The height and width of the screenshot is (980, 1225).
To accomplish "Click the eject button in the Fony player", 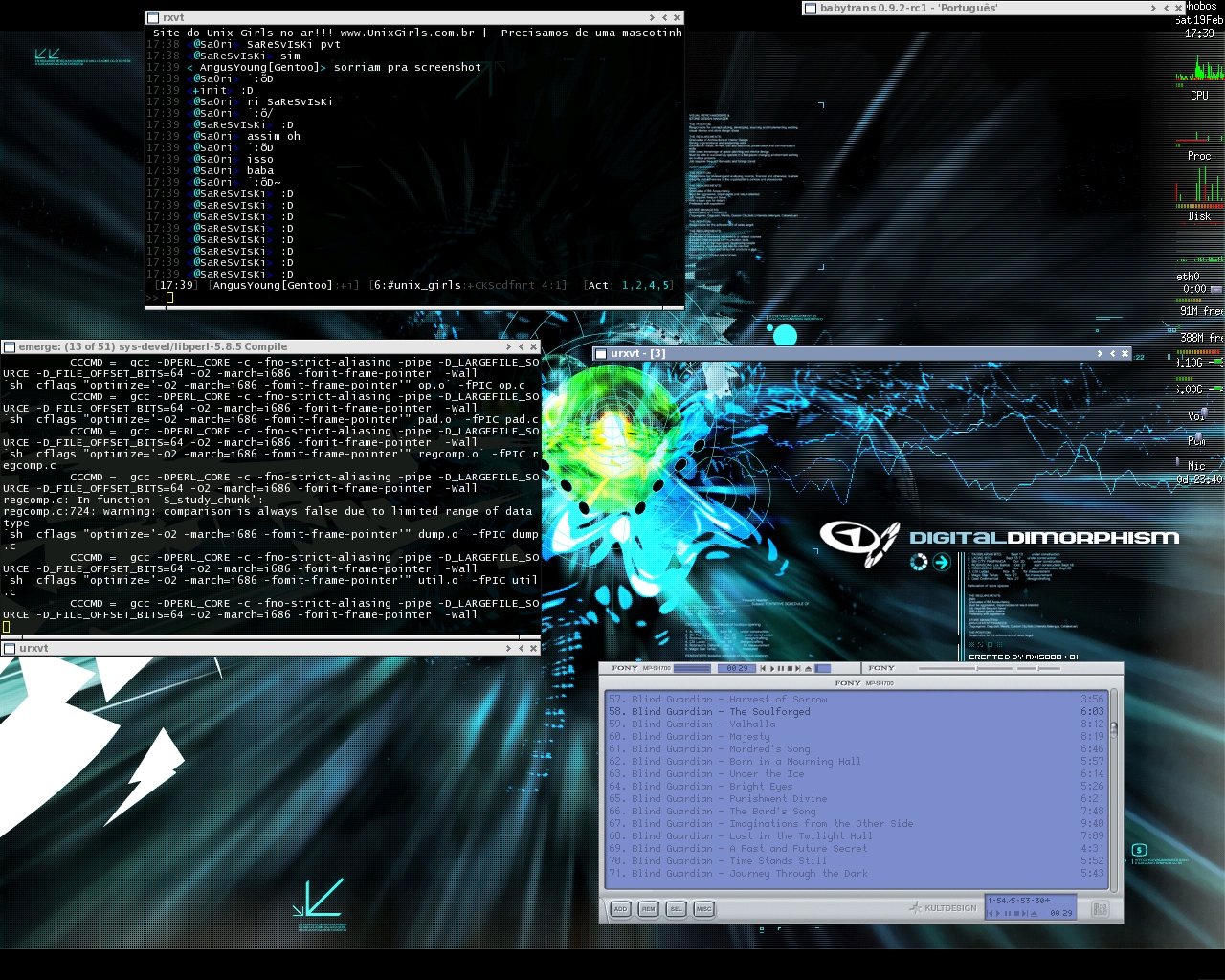I will coord(808,668).
